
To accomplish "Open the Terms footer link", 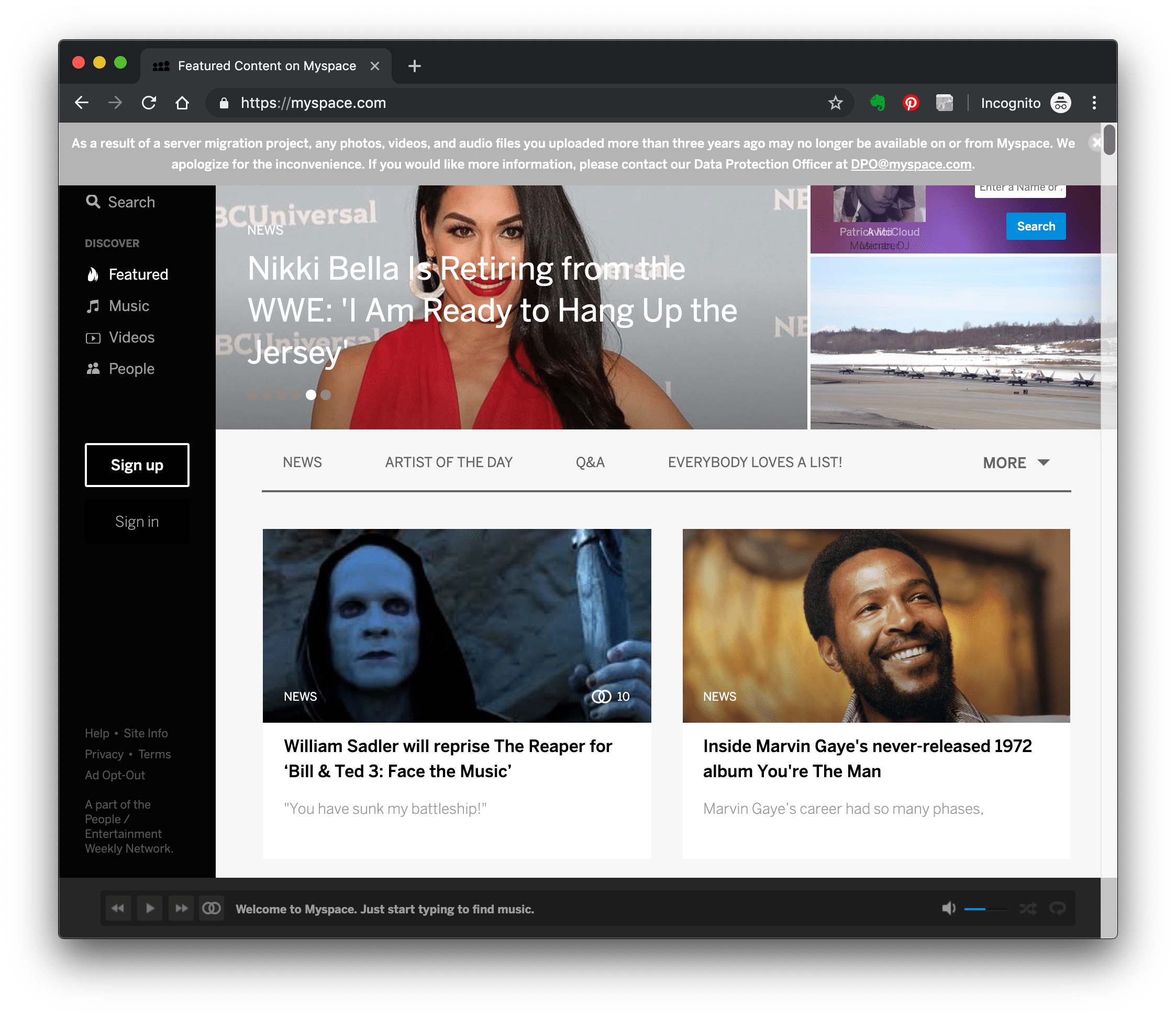I will pos(154,754).
